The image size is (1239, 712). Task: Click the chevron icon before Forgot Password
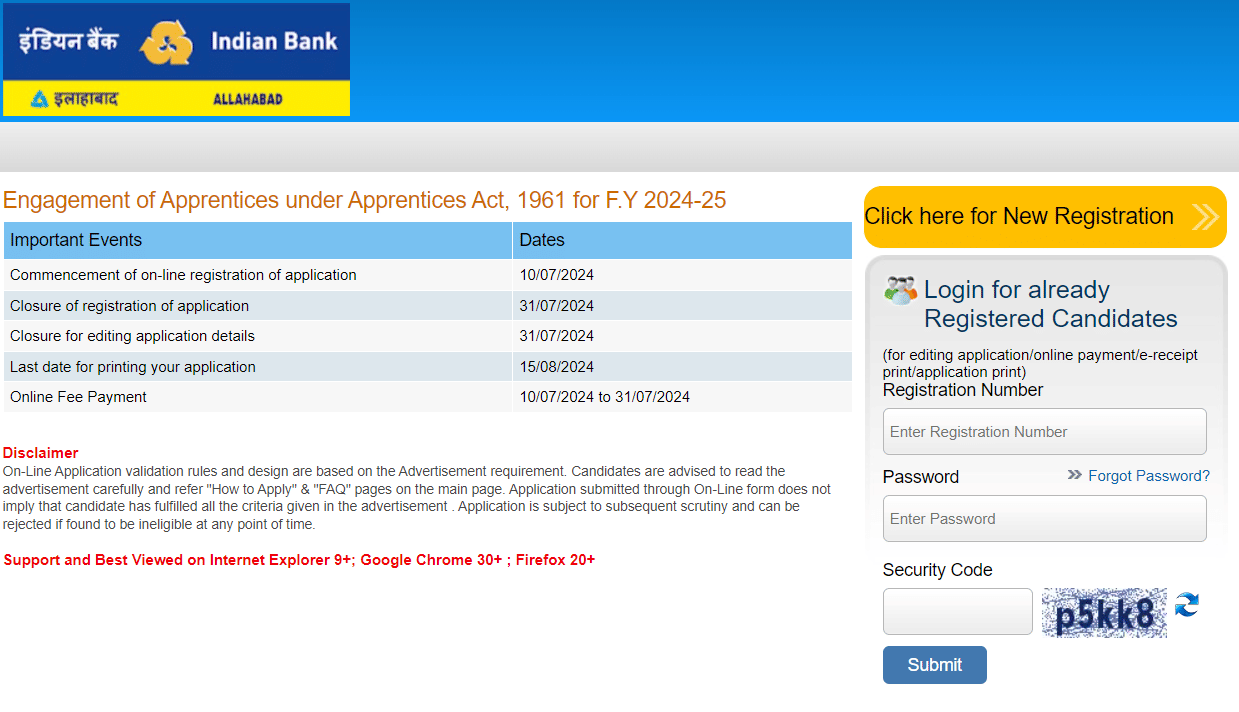(x=1074, y=476)
